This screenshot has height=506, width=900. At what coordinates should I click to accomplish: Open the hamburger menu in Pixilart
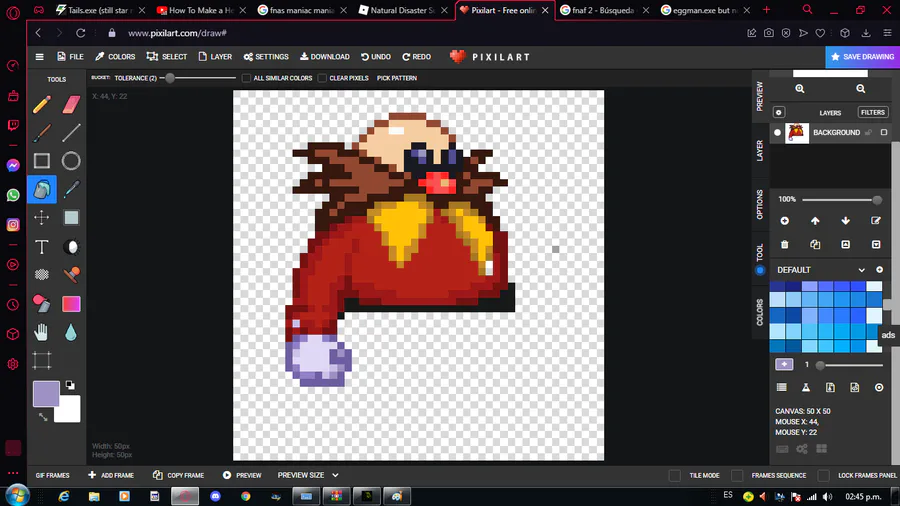tap(40, 57)
